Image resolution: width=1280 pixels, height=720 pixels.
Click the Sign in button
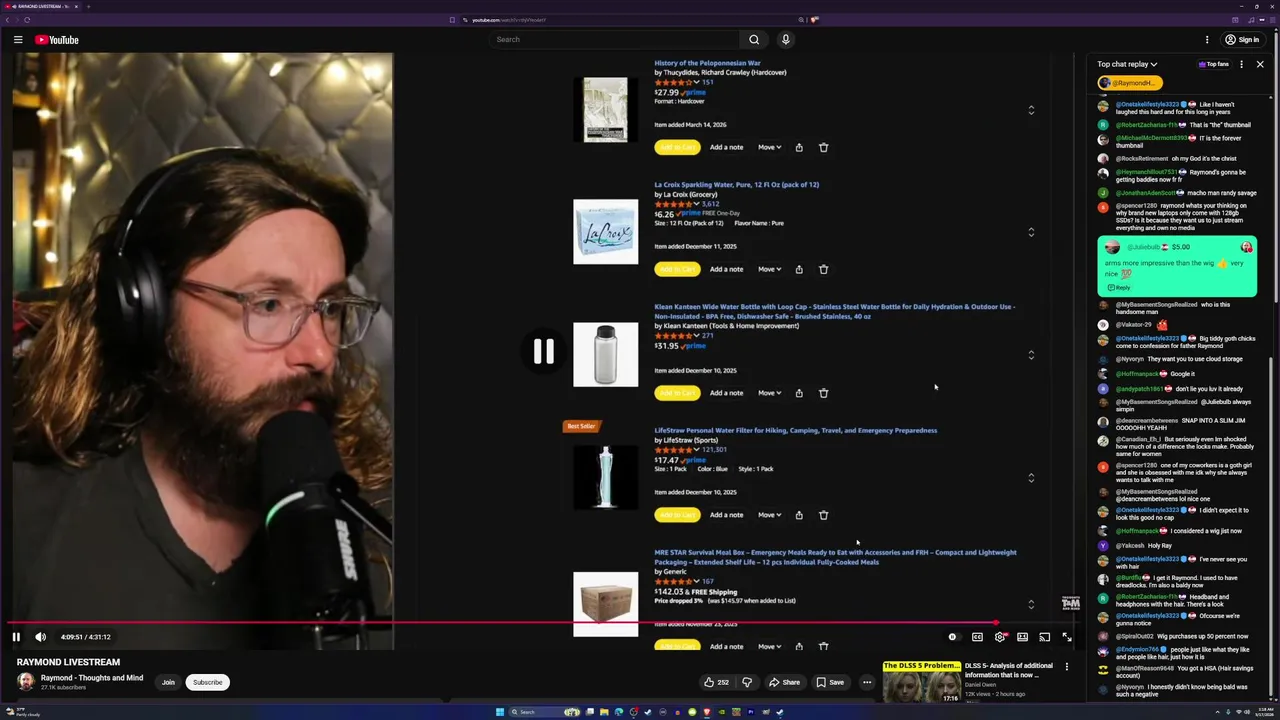point(1242,40)
